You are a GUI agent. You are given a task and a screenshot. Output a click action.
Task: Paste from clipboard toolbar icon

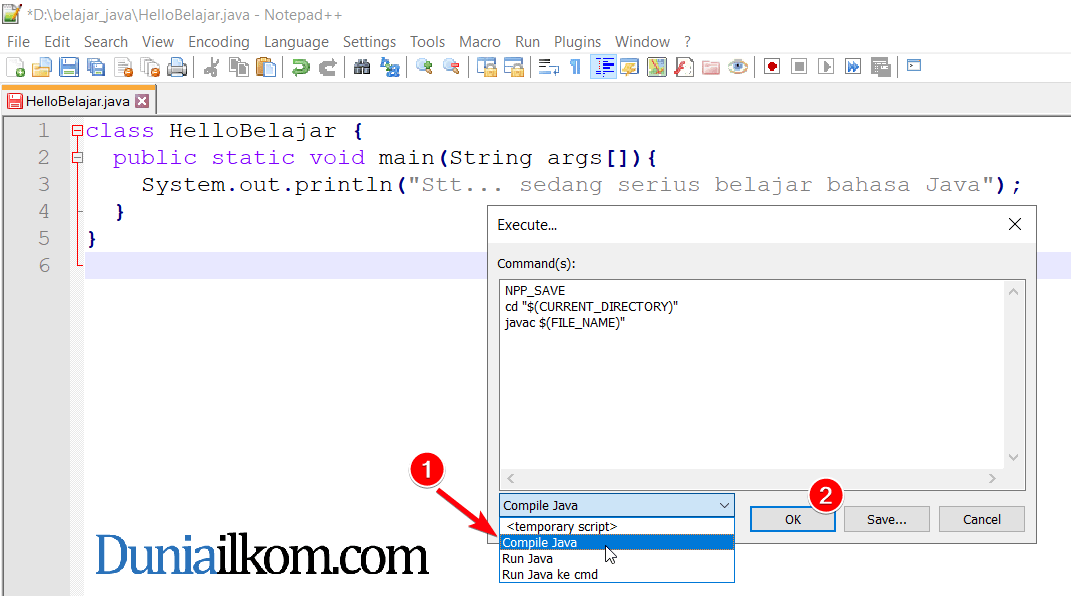(266, 67)
